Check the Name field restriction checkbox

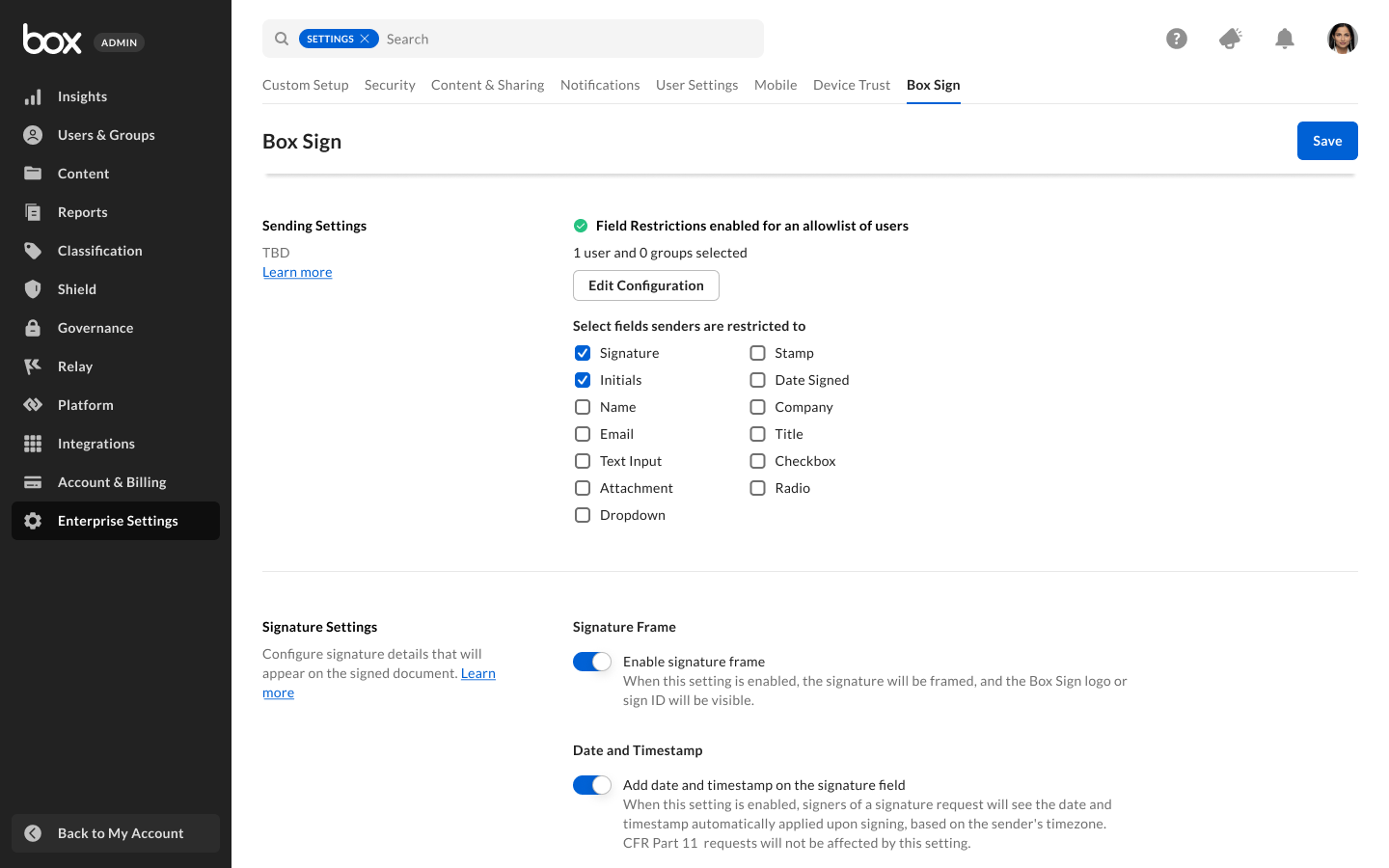pos(582,407)
